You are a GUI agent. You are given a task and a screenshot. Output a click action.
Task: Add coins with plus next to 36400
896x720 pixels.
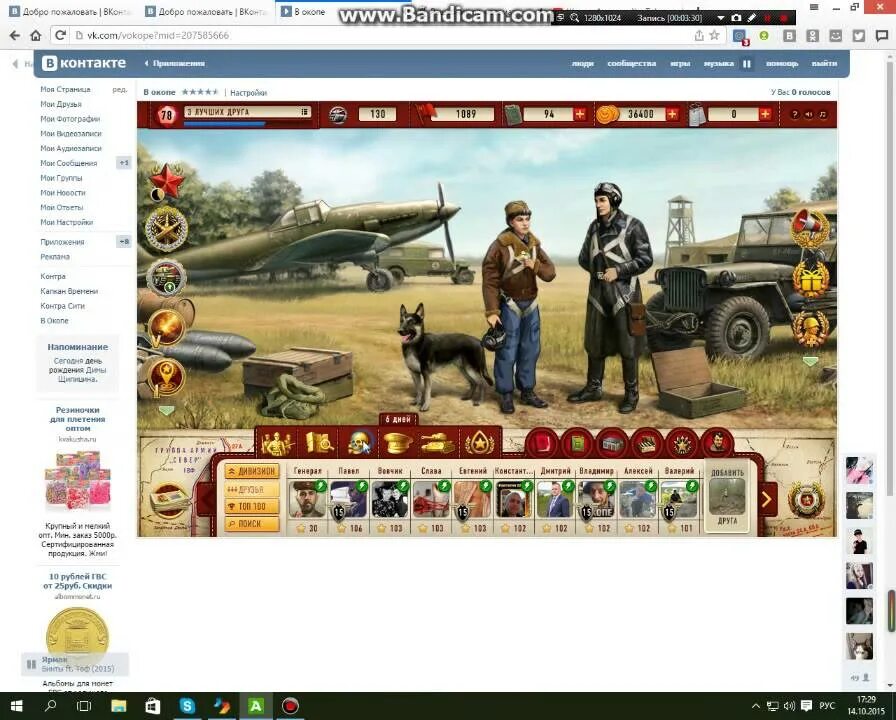[672, 114]
